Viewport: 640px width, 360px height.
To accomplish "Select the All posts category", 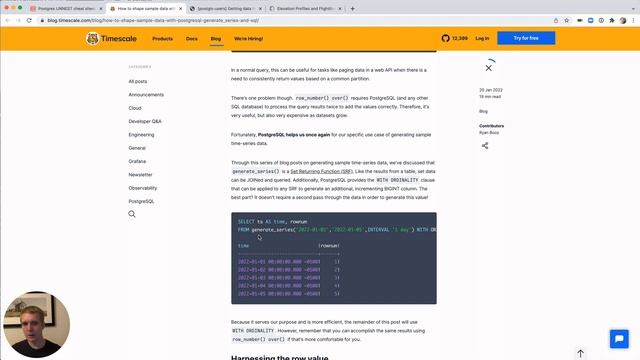I will (138, 81).
